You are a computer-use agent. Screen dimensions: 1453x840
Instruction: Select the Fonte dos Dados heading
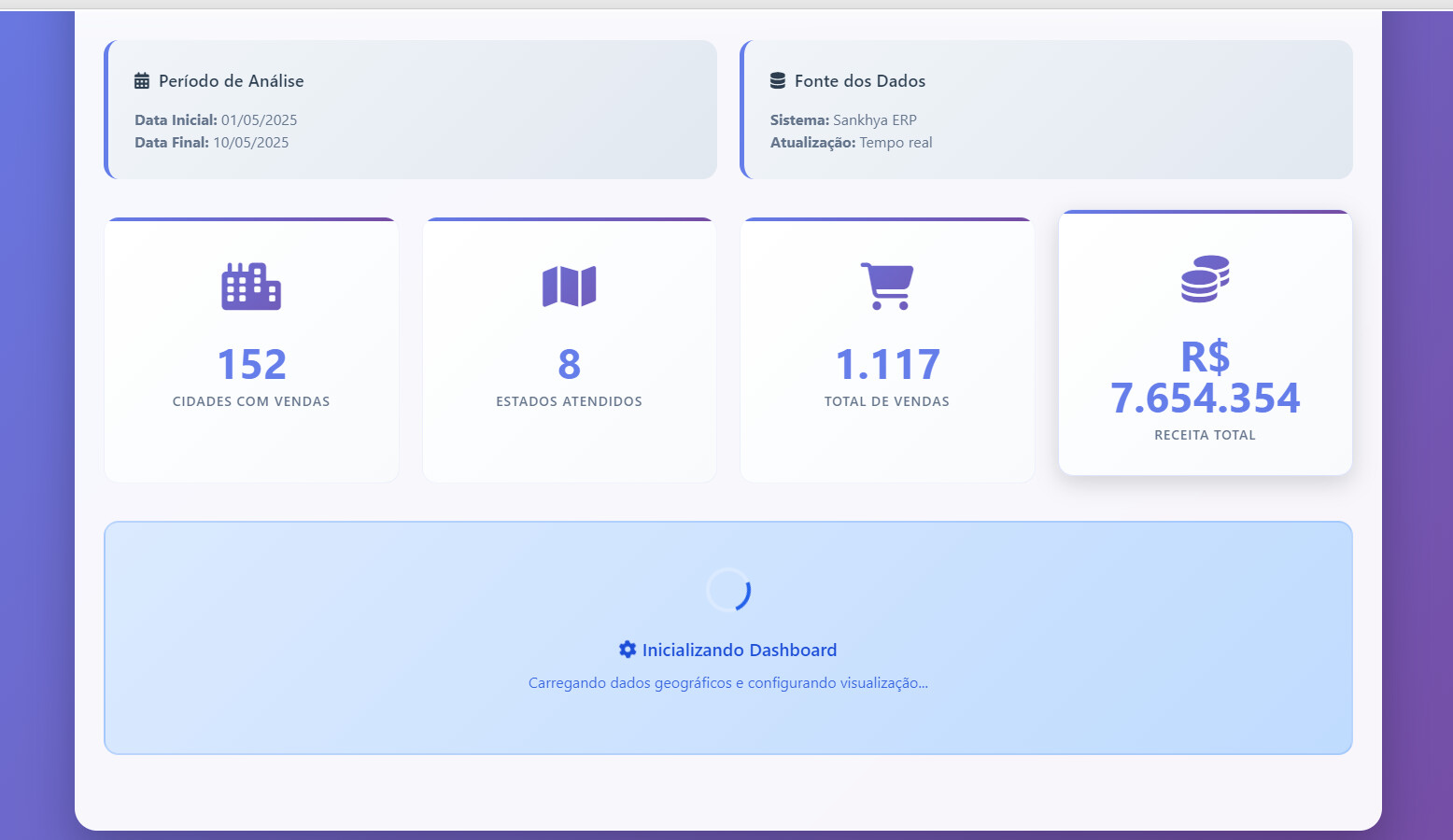[x=859, y=81]
